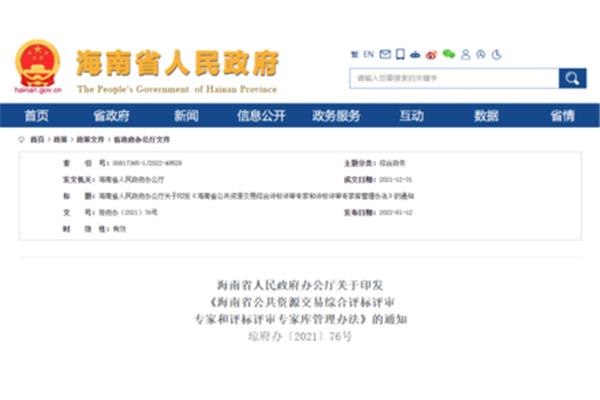Screen dimensions: 600x400
Task: Open the 首页 navigation menu item
Action: (x=36, y=116)
